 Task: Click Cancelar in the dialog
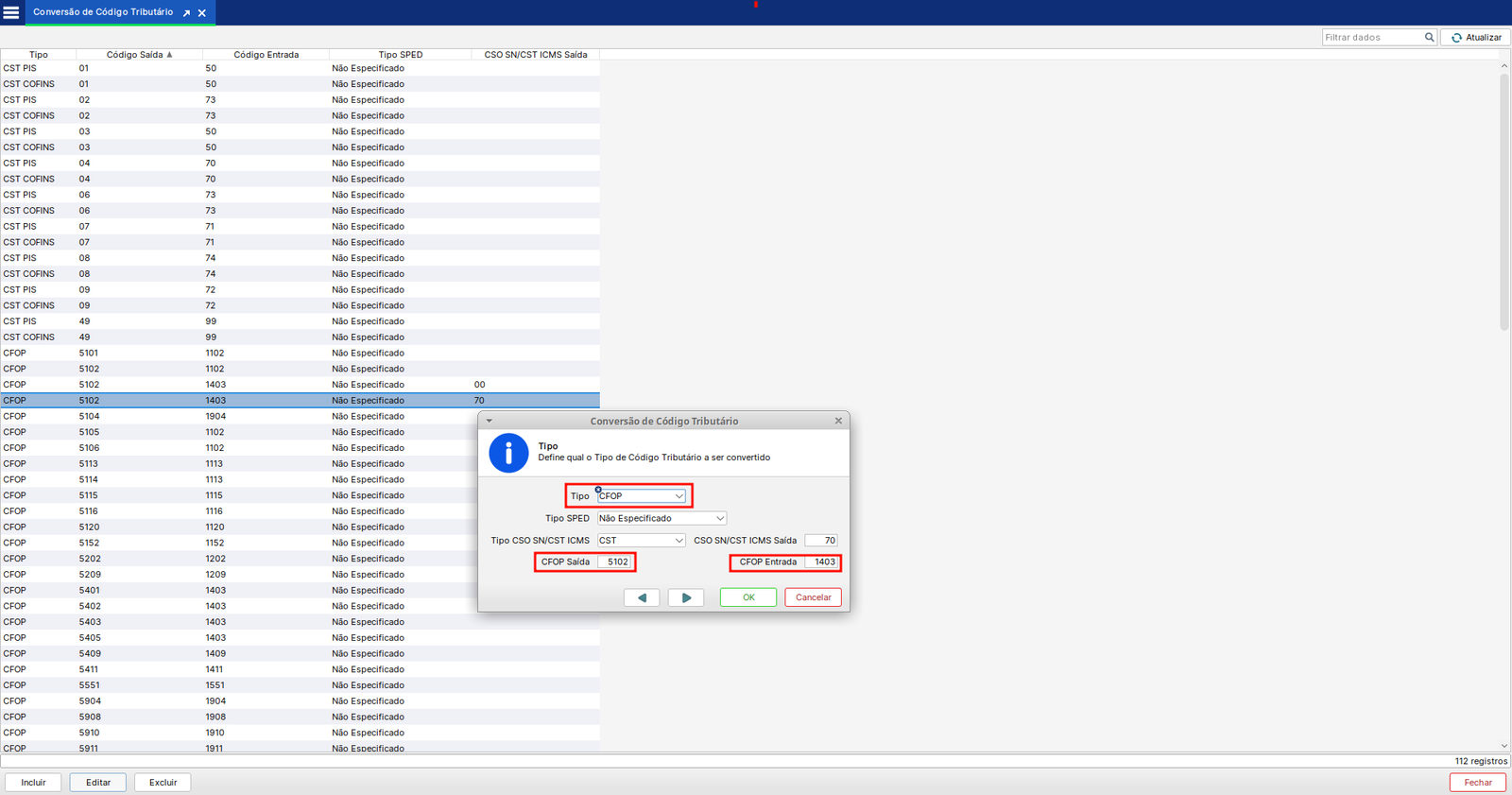813,597
